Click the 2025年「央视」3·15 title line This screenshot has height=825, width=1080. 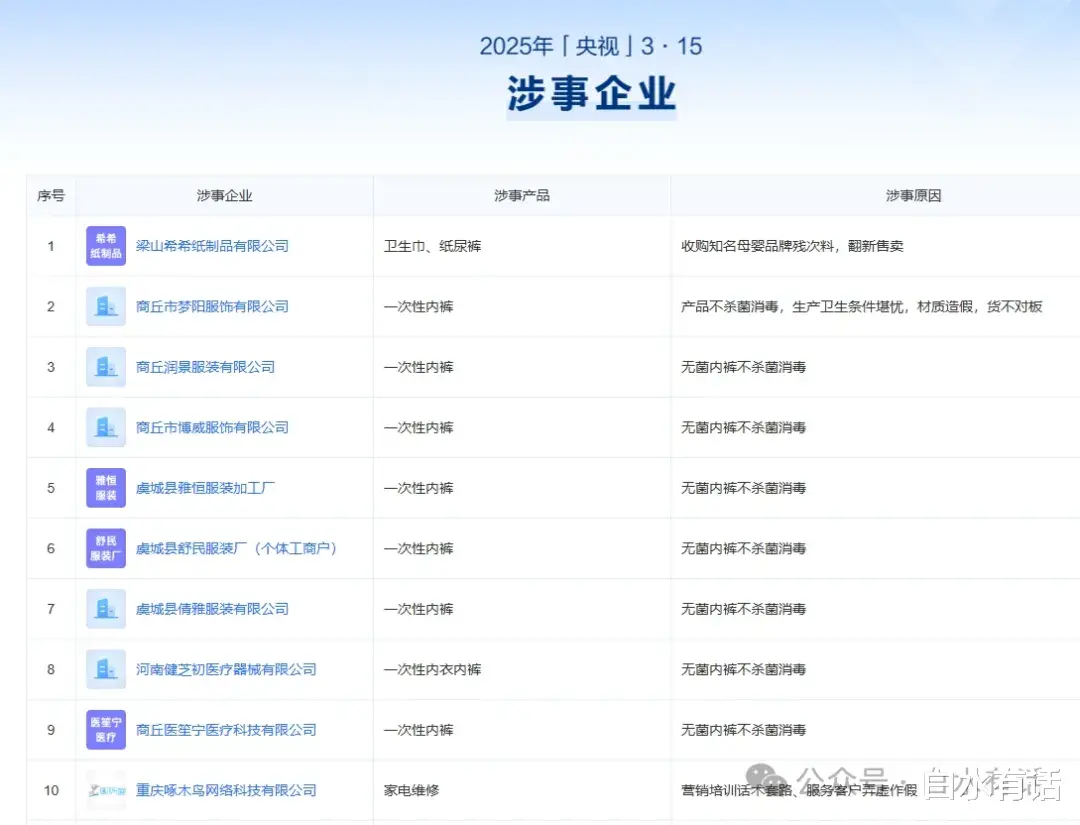click(x=591, y=46)
